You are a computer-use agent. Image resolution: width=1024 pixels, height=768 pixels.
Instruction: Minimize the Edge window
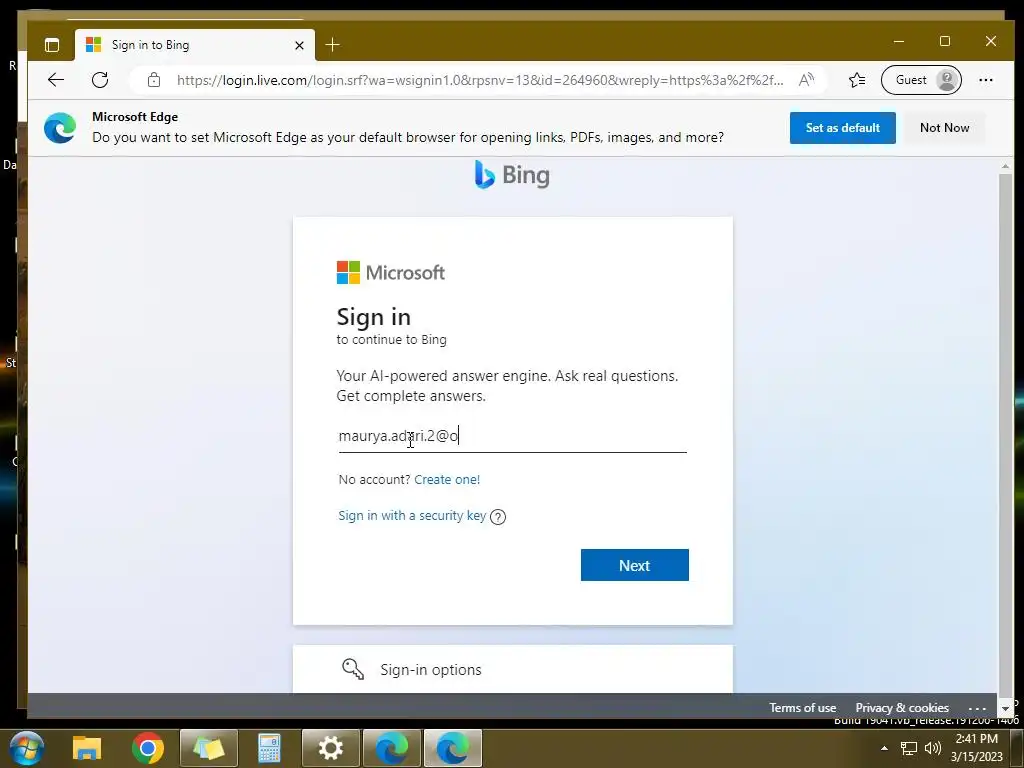pyautogui.click(x=899, y=41)
